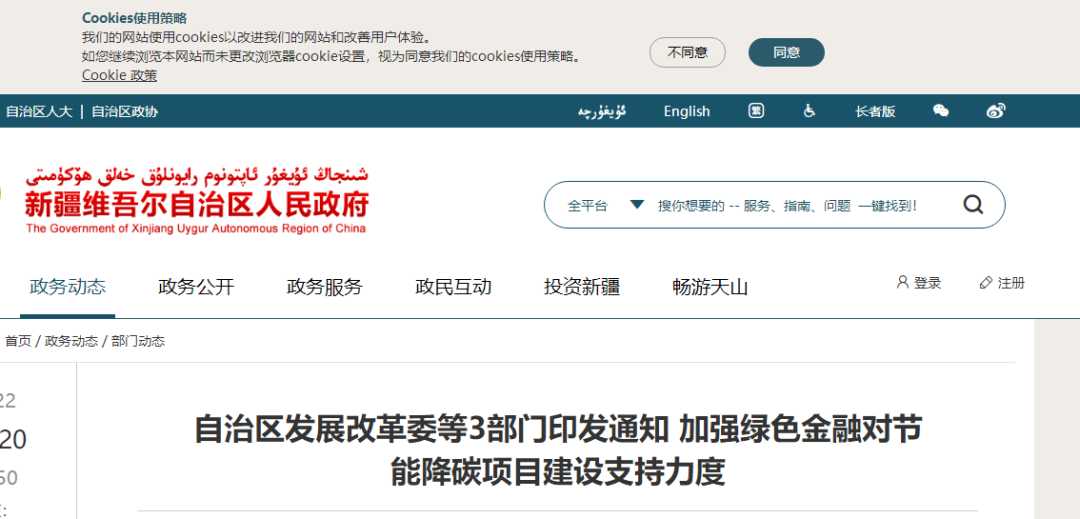Open the Weibo icon in top bar
The height and width of the screenshot is (519, 1080).
click(995, 111)
